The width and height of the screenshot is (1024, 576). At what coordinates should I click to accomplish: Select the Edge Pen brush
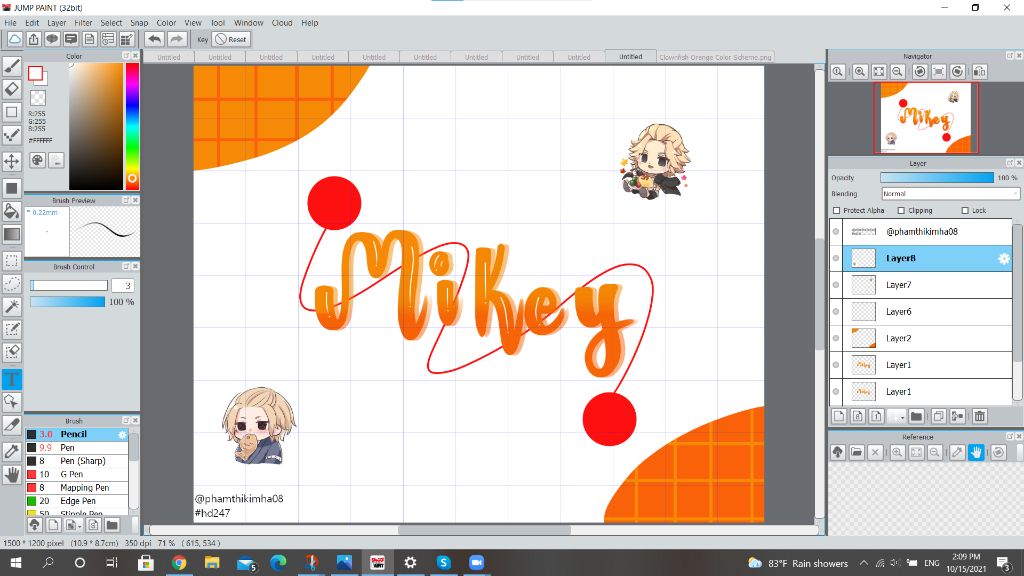click(x=77, y=501)
